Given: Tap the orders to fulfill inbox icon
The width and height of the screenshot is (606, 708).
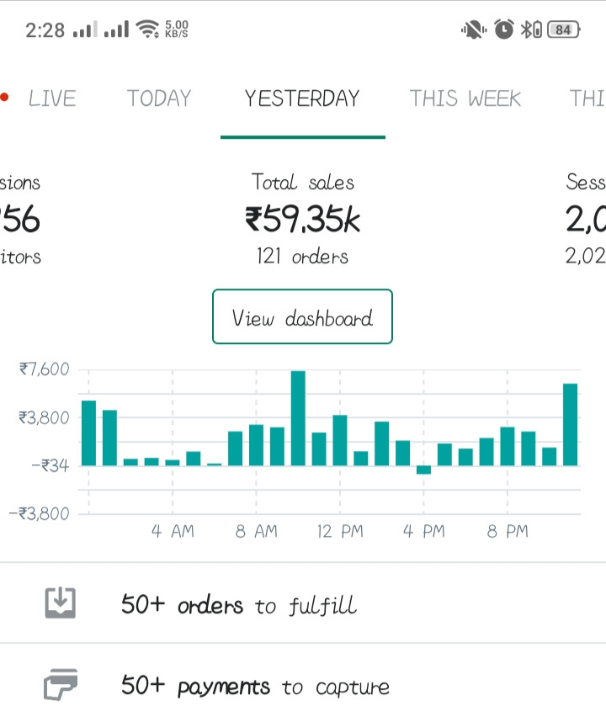Looking at the screenshot, I should [x=60, y=603].
